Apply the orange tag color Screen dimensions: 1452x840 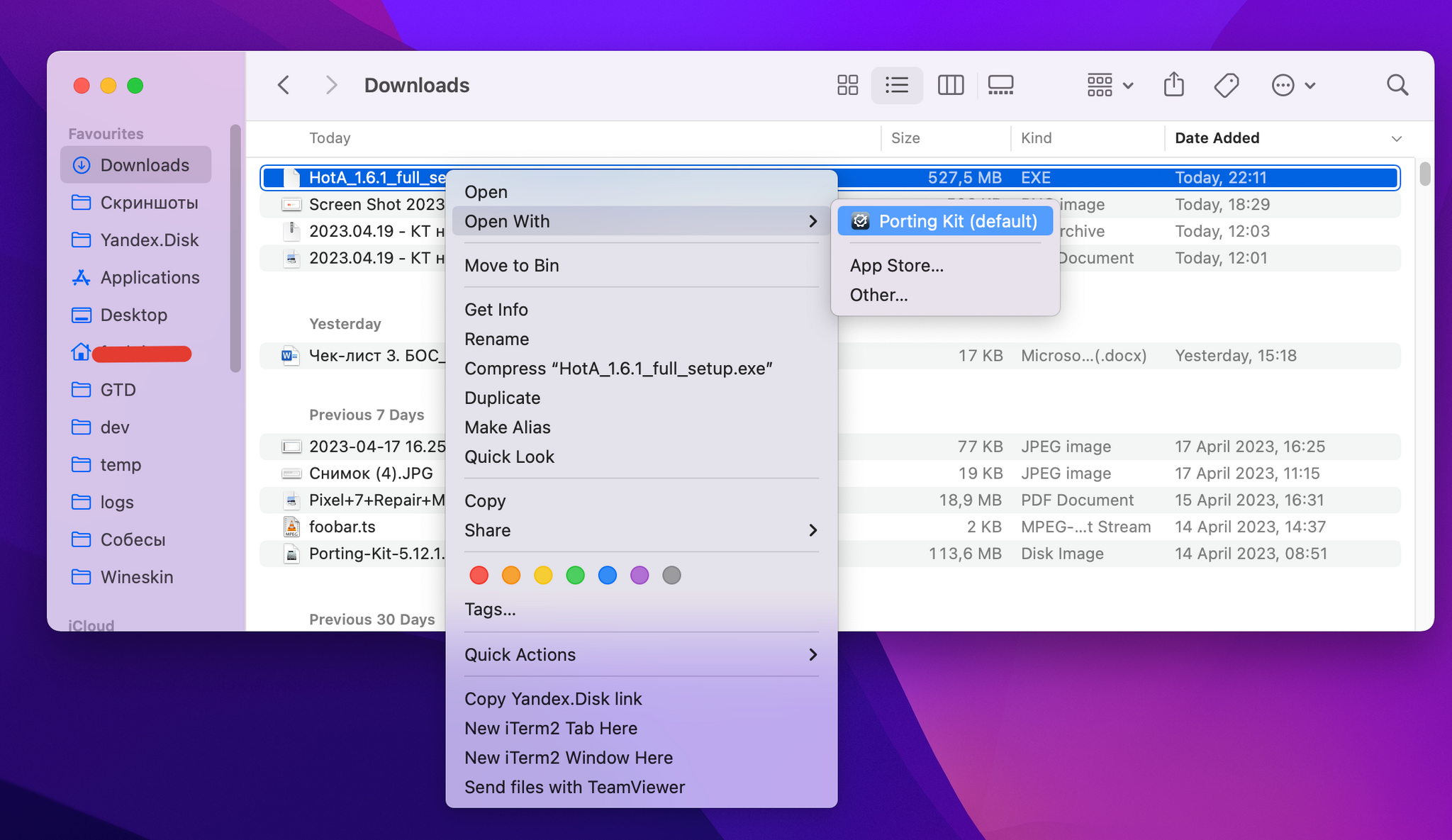tap(511, 575)
